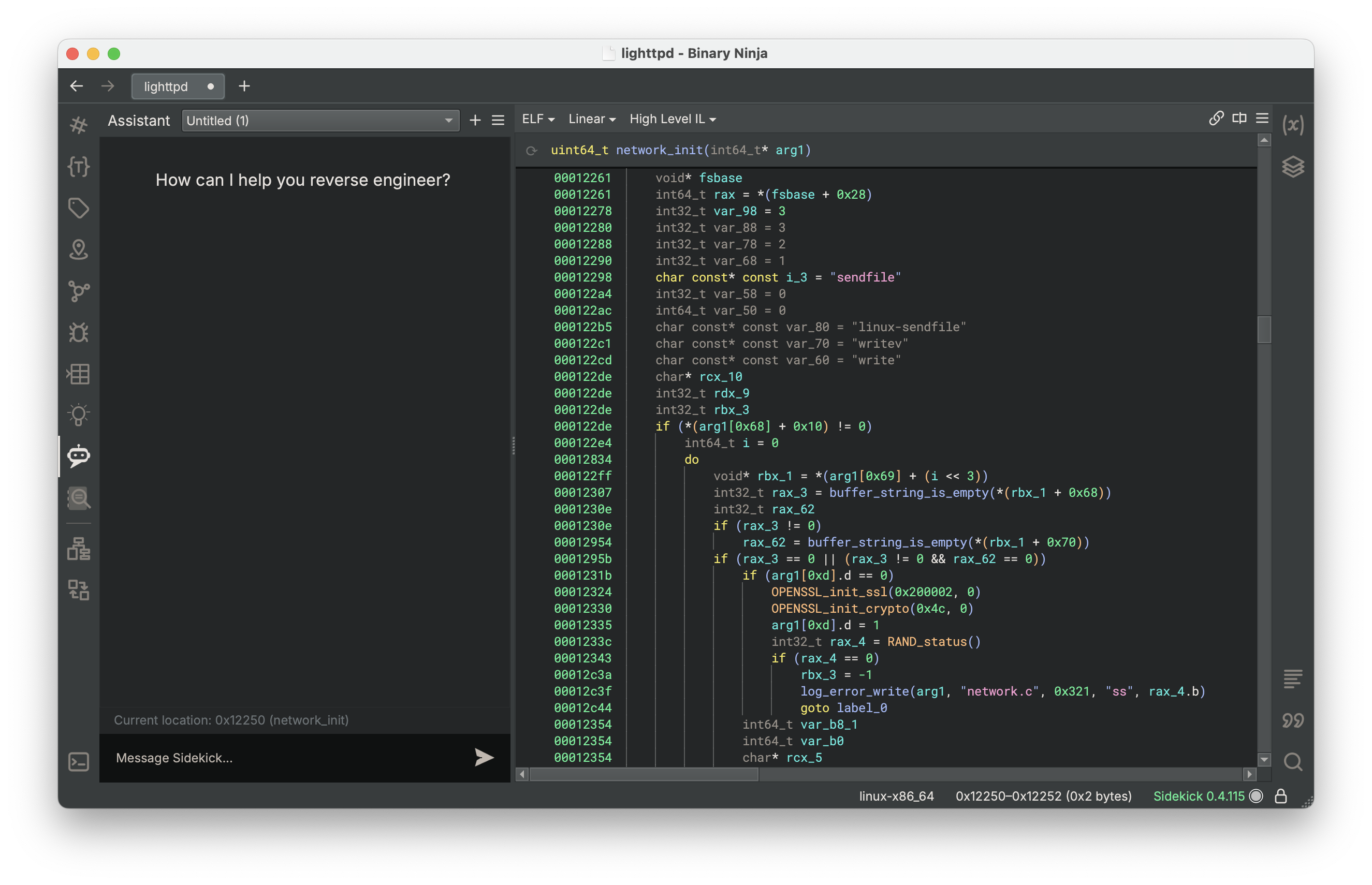
Task: Select the lighttpd tab
Action: point(166,86)
